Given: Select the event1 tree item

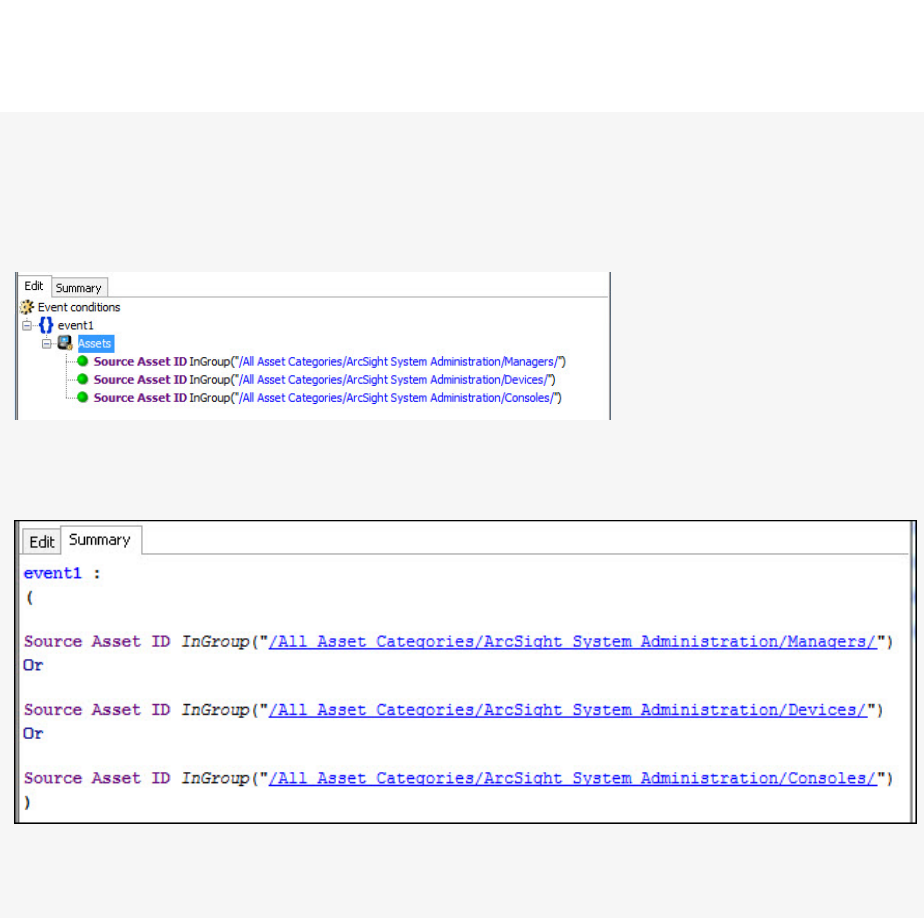Looking at the screenshot, I should 75,325.
